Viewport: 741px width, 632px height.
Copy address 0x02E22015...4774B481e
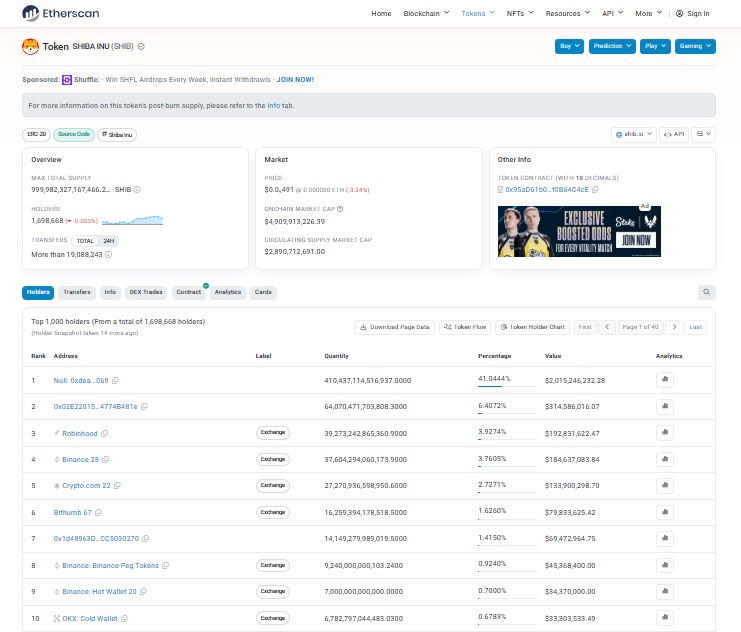[x=145, y=407]
